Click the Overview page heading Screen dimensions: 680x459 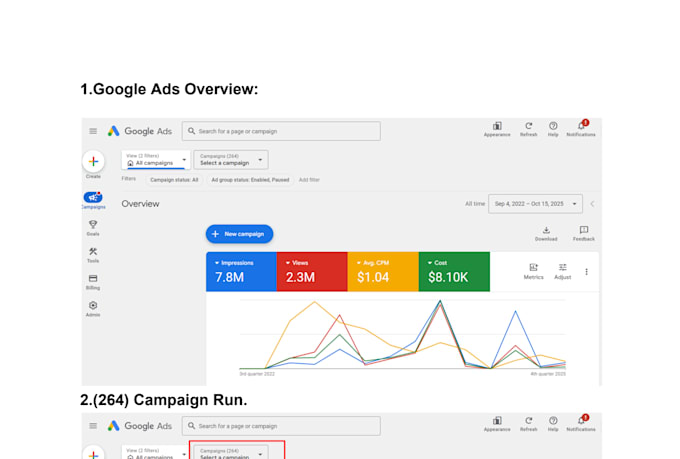click(140, 204)
